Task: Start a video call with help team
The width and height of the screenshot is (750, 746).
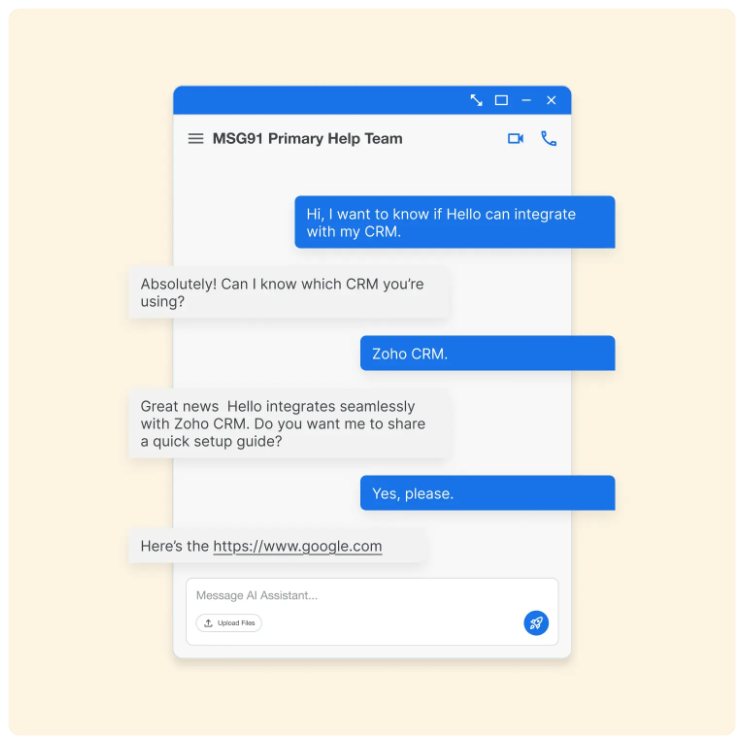Action: point(516,139)
